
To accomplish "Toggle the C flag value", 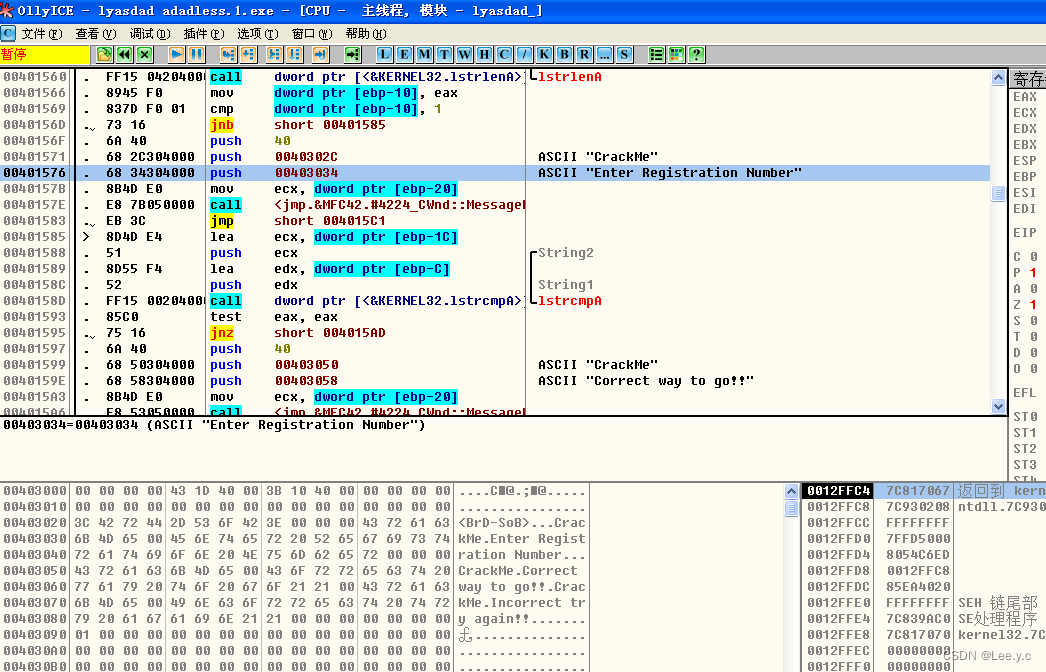I will [1033, 257].
